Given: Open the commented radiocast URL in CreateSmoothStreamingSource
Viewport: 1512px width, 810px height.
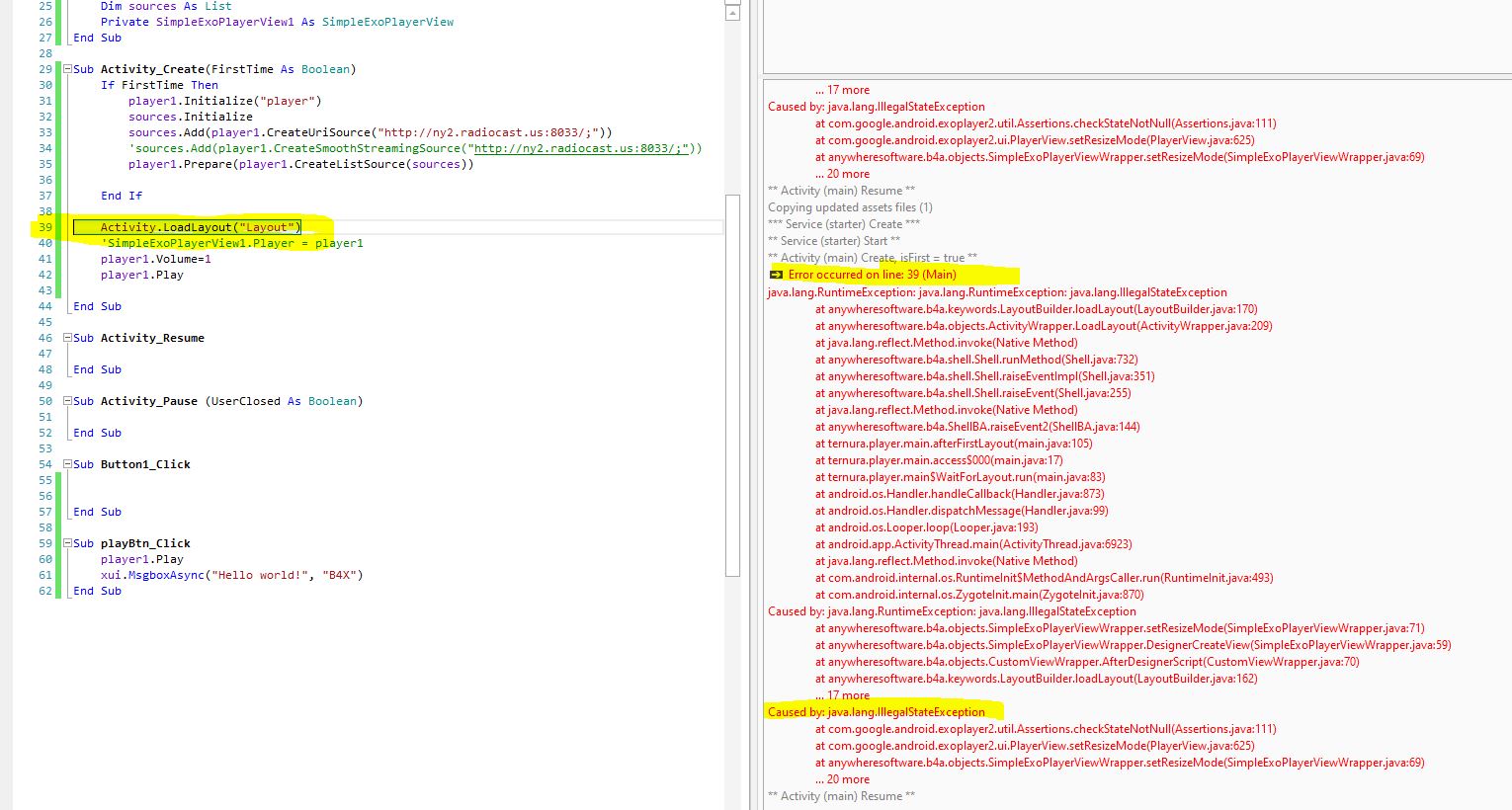Looking at the screenshot, I should point(581,148).
